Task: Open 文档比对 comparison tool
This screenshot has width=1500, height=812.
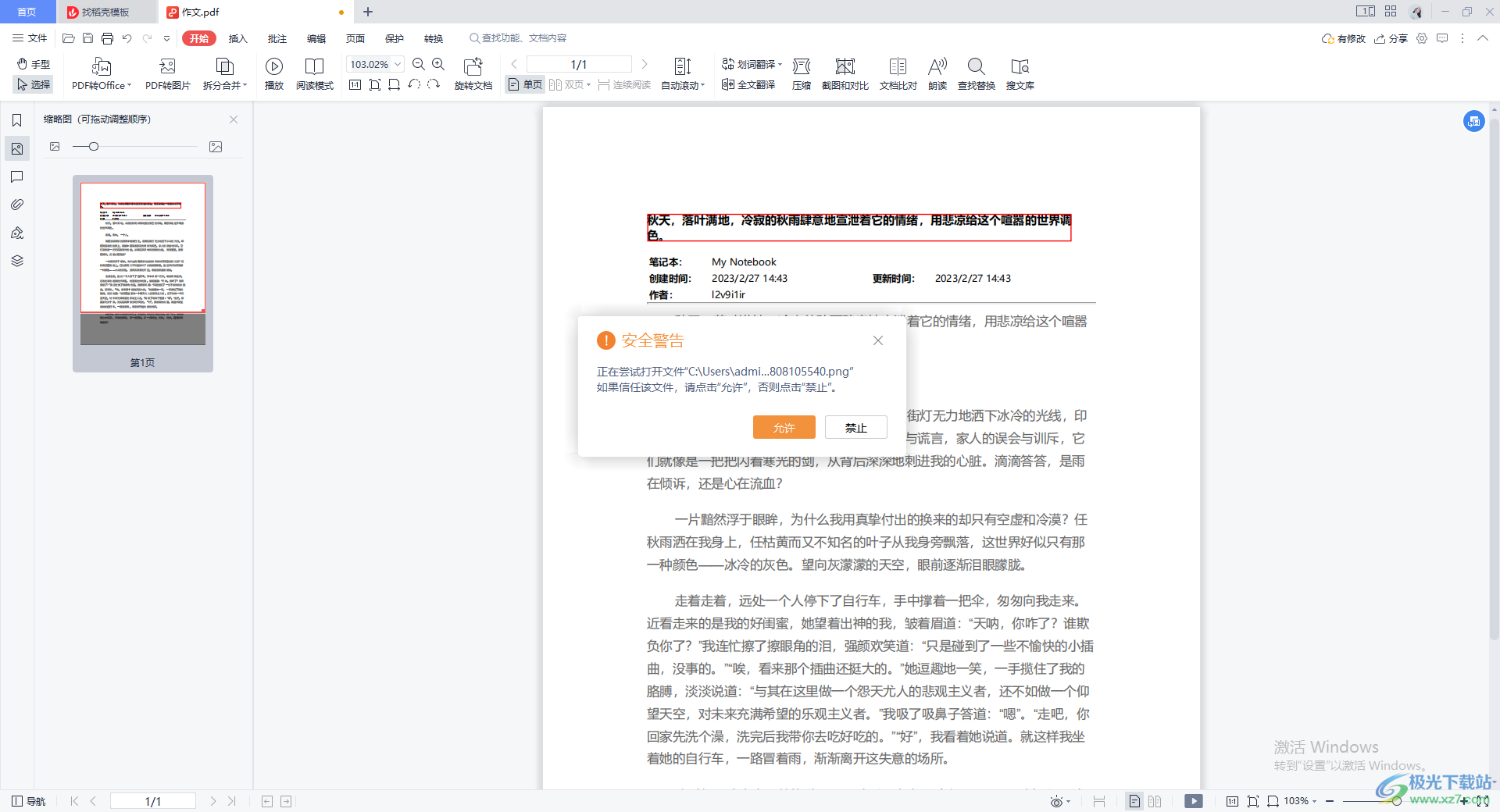Action: point(898,74)
